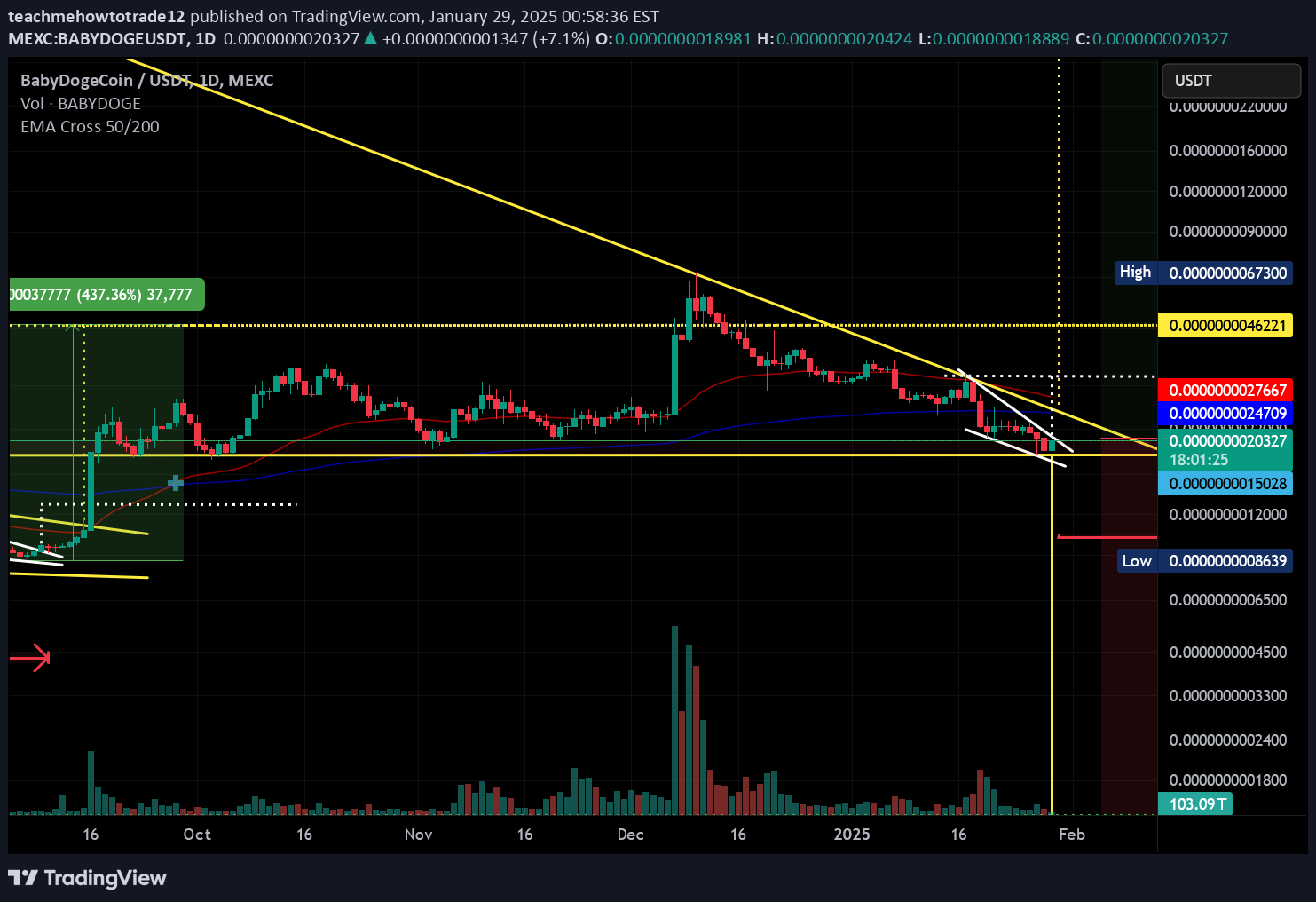Click the 103.09T volume label

[x=1197, y=803]
